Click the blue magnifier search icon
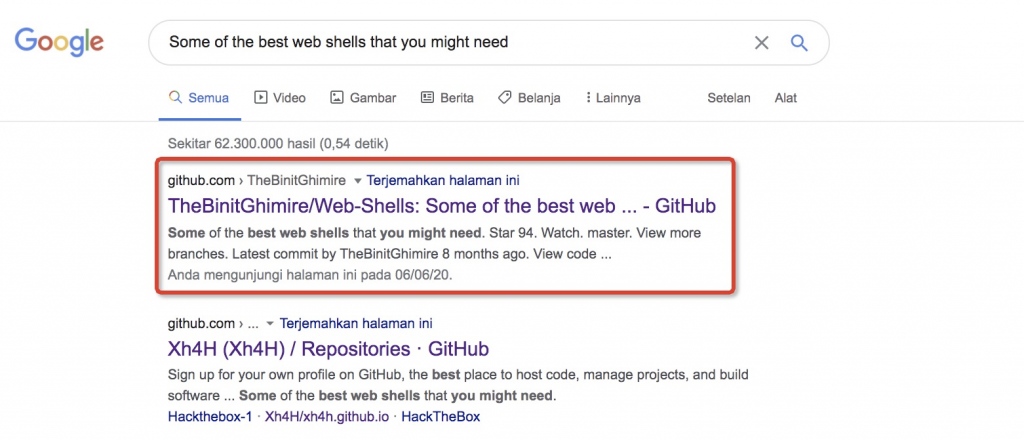The image size is (1024, 441). pos(799,43)
